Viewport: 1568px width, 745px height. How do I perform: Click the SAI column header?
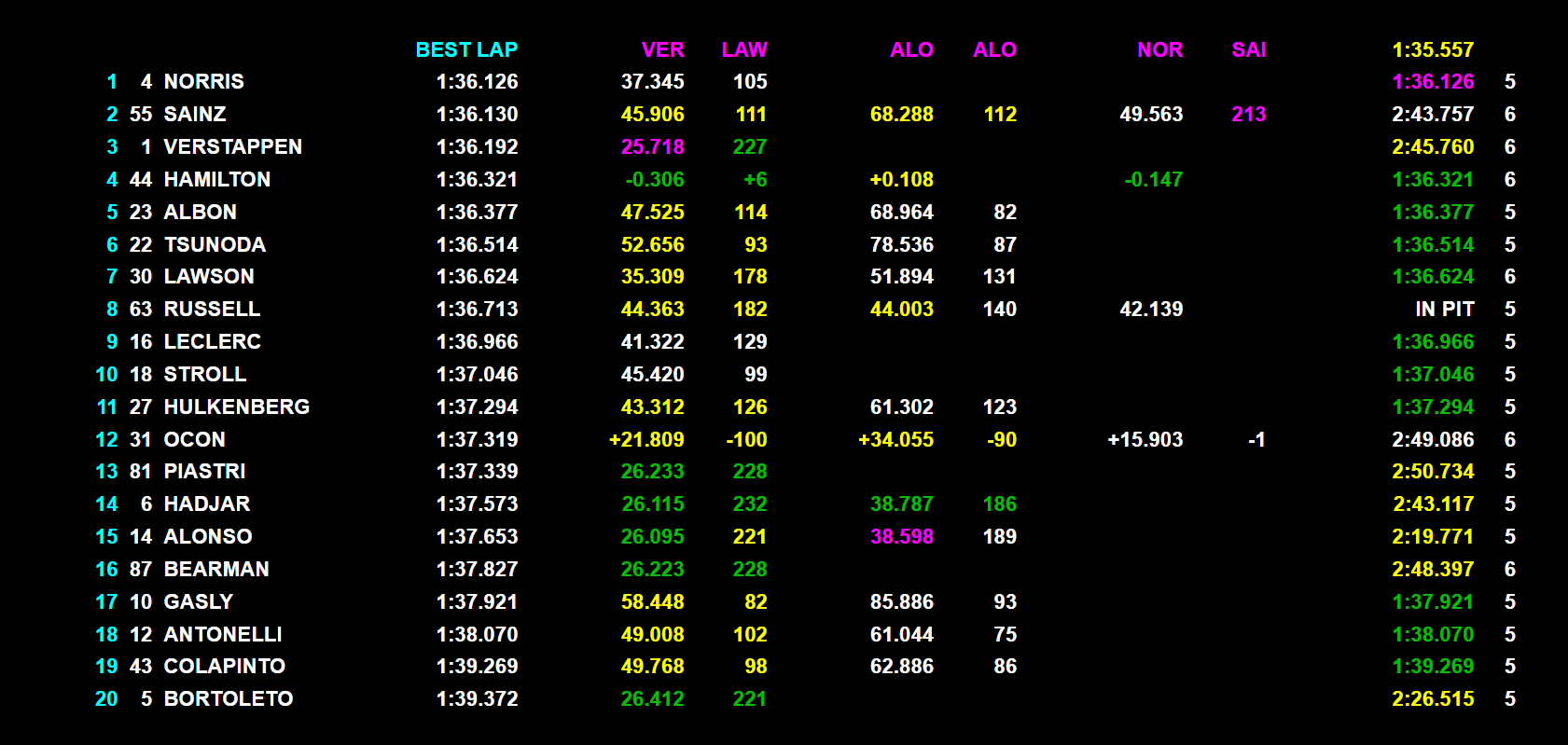[x=1248, y=50]
